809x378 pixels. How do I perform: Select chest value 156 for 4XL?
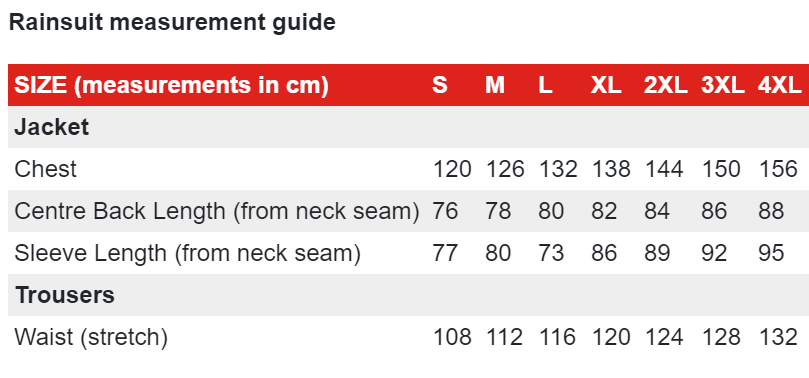click(x=778, y=169)
